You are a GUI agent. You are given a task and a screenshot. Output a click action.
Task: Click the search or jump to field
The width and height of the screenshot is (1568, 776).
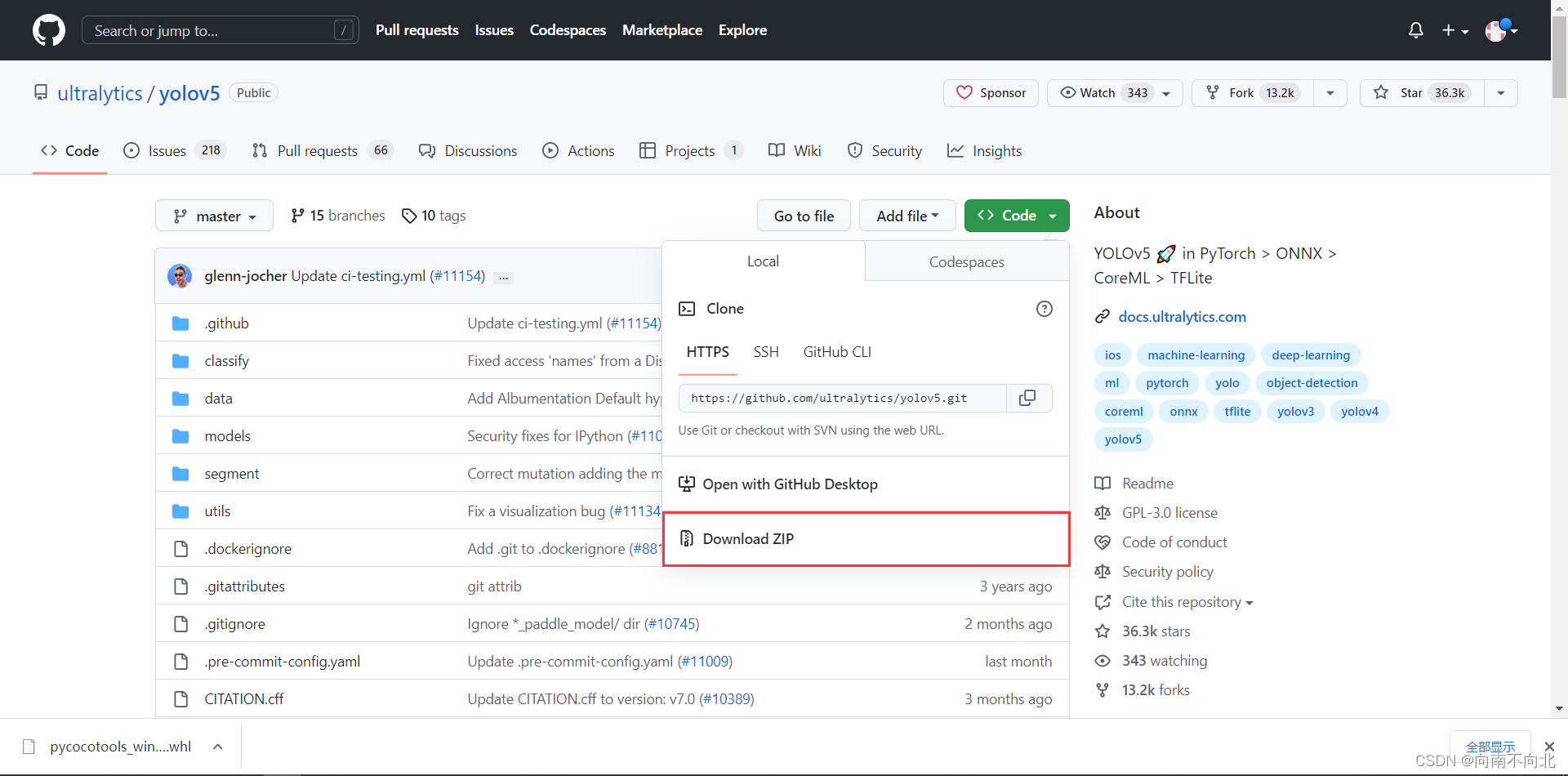220,30
